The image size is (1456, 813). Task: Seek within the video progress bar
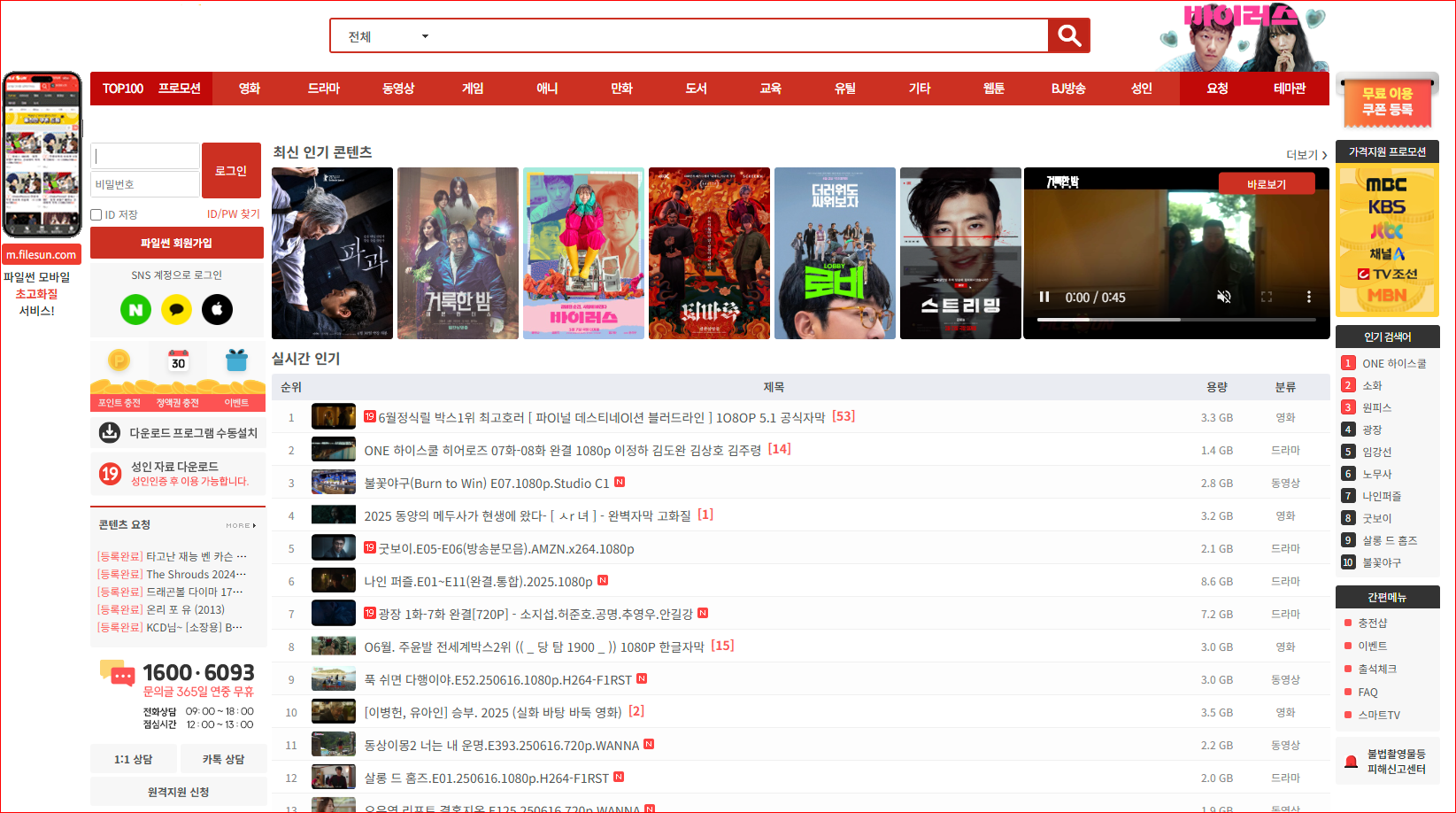[x=1176, y=319]
